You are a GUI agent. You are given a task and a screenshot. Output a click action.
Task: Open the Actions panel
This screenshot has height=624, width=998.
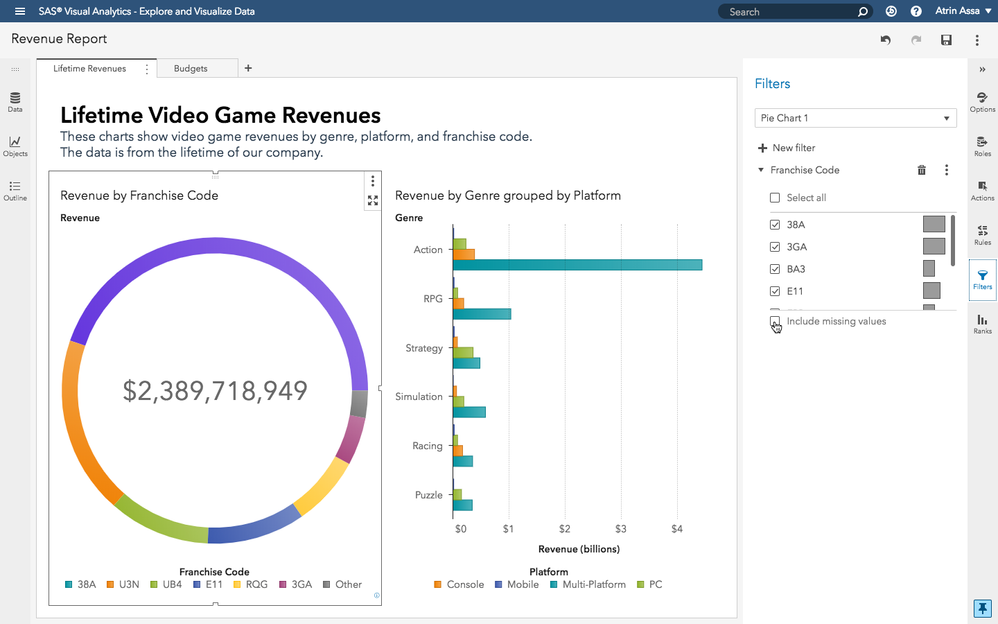coord(982,190)
